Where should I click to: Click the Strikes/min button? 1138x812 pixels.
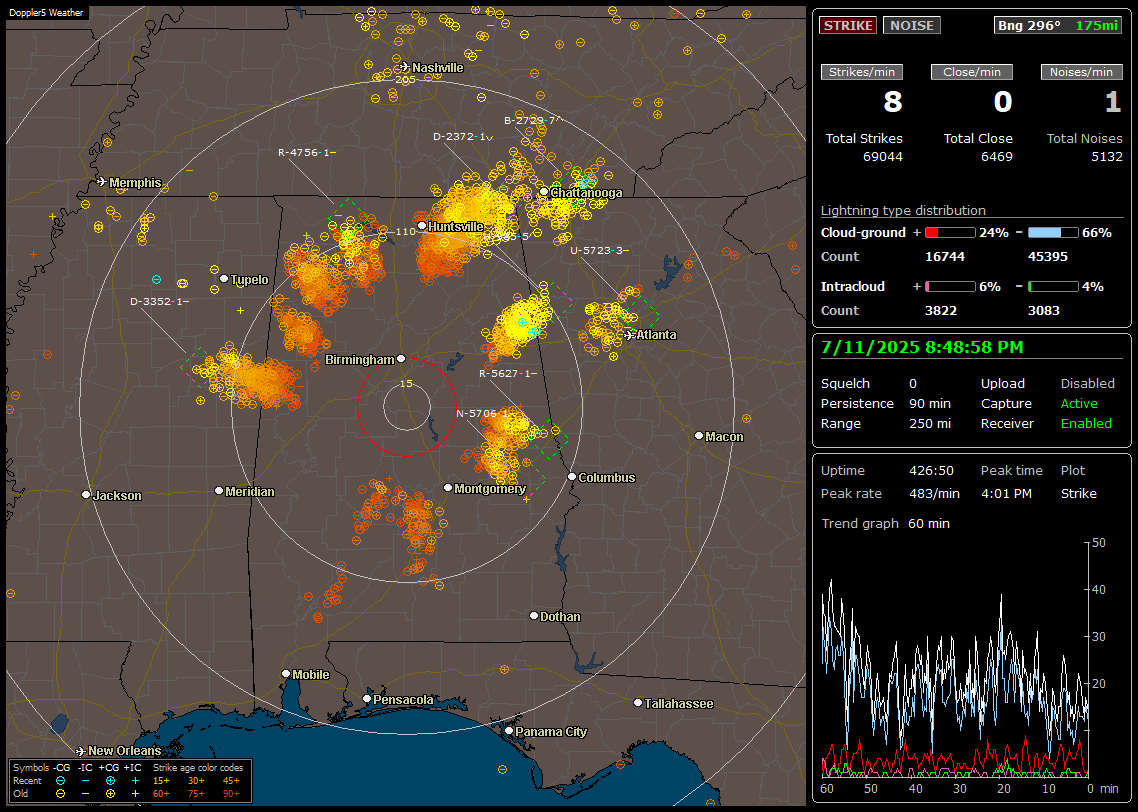coord(861,72)
